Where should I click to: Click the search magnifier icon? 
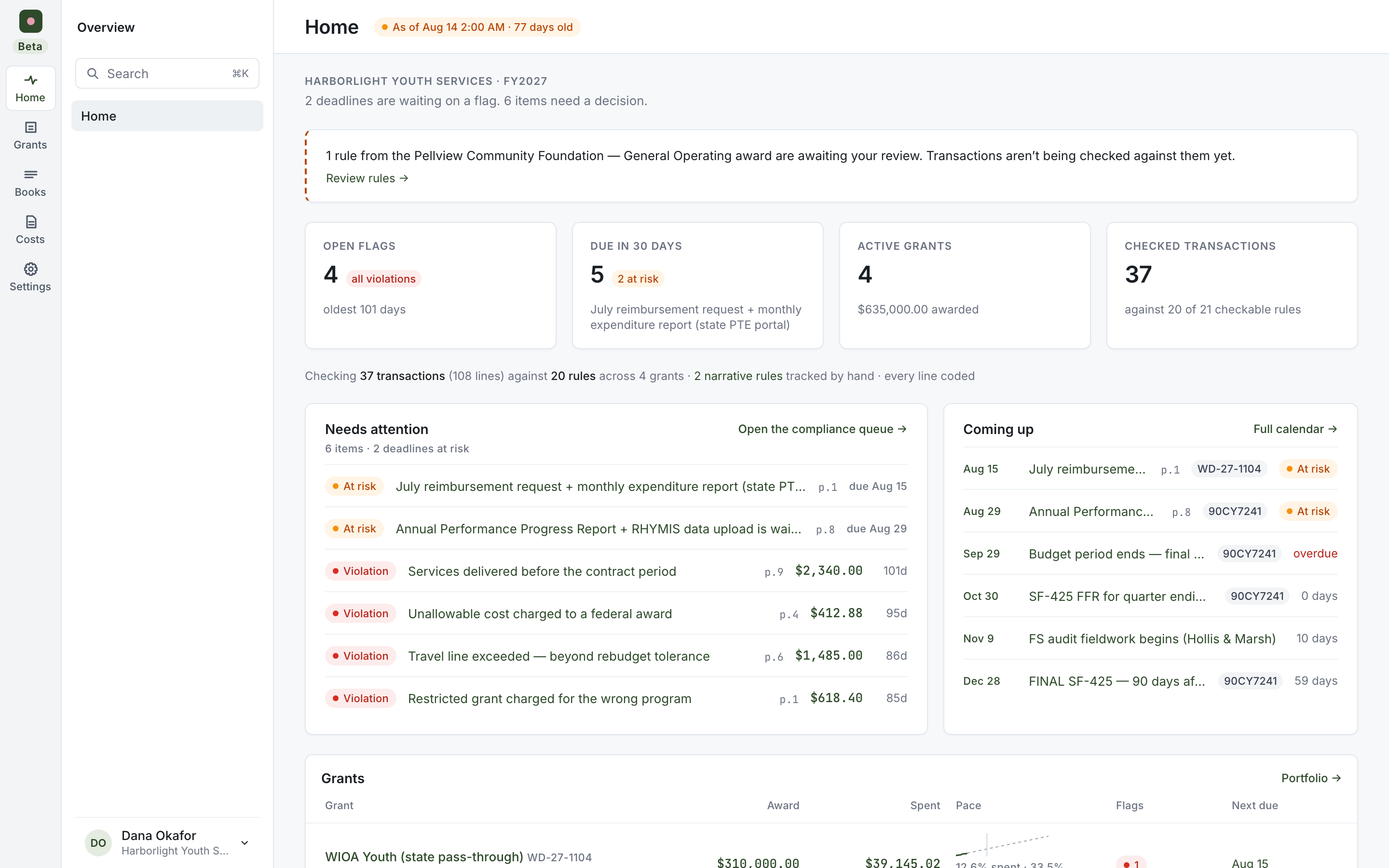[x=93, y=73]
